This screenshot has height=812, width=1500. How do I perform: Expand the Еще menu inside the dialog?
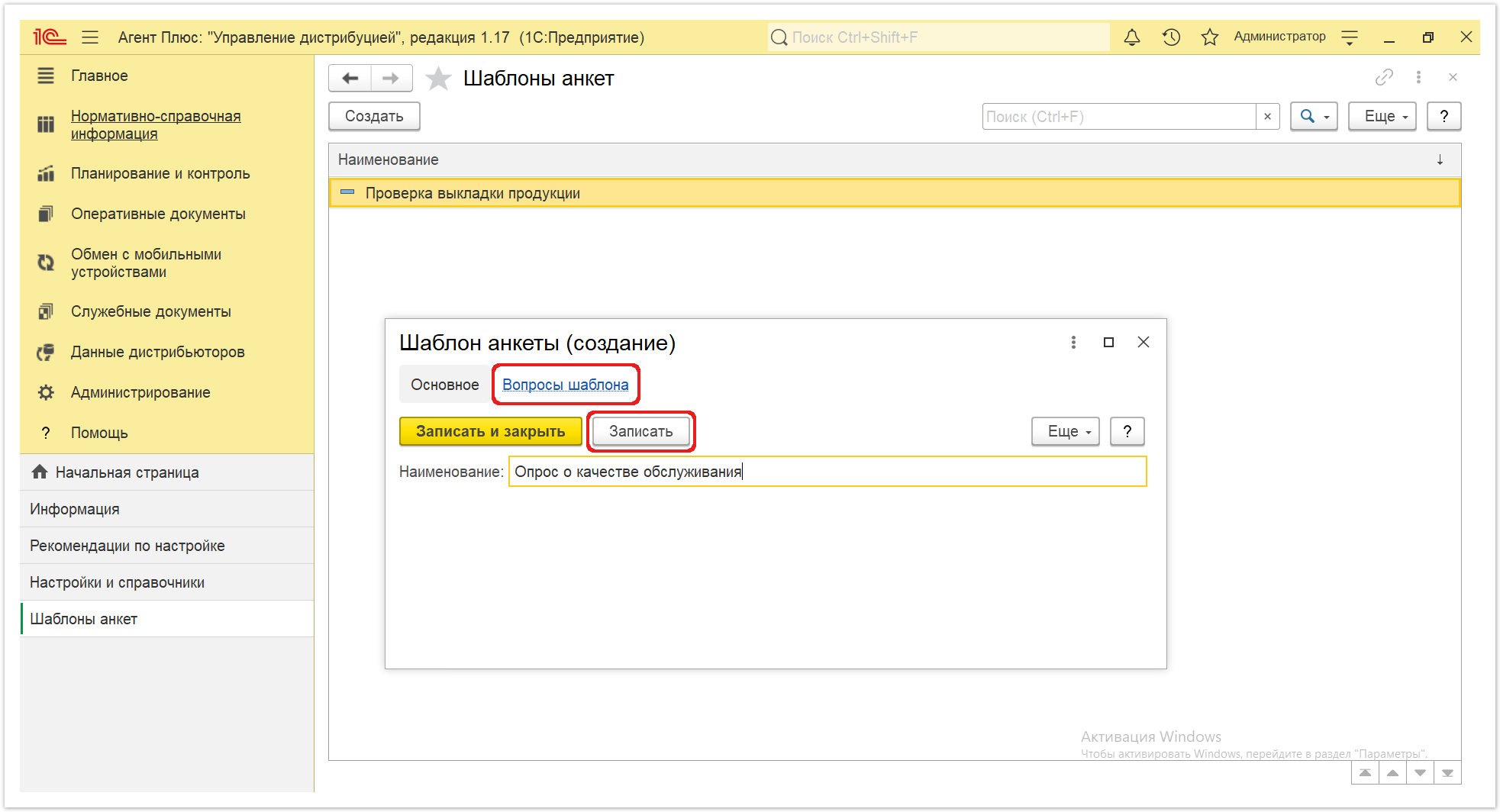pos(1066,431)
